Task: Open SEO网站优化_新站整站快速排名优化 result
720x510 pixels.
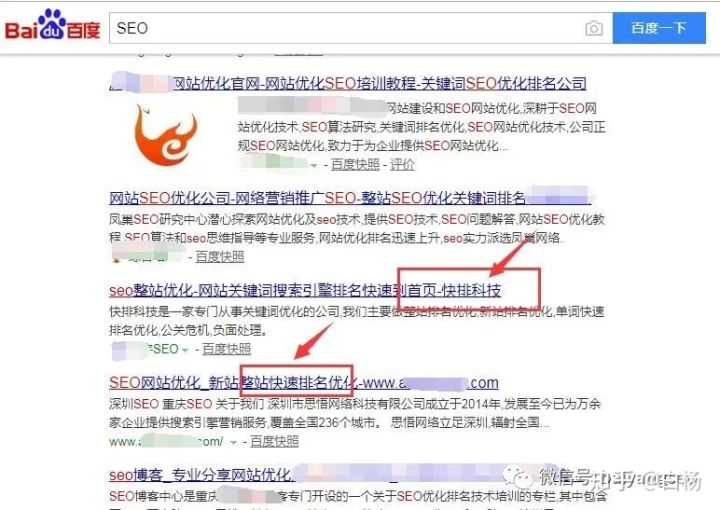Action: 304,382
